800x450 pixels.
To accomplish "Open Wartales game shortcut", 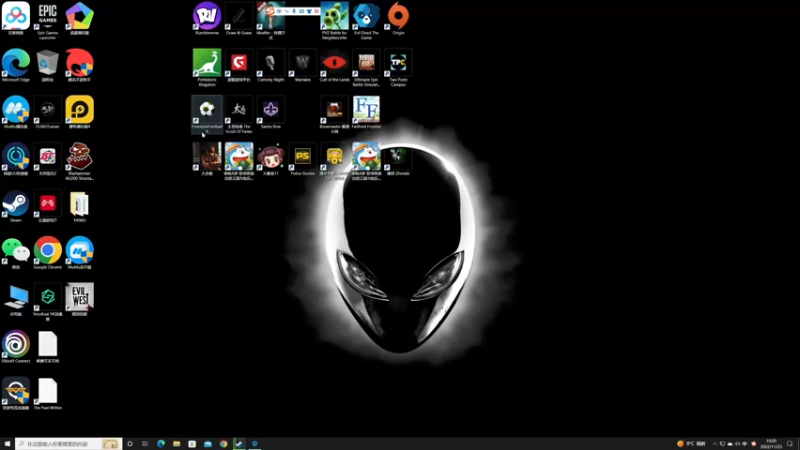I will 303,65.
